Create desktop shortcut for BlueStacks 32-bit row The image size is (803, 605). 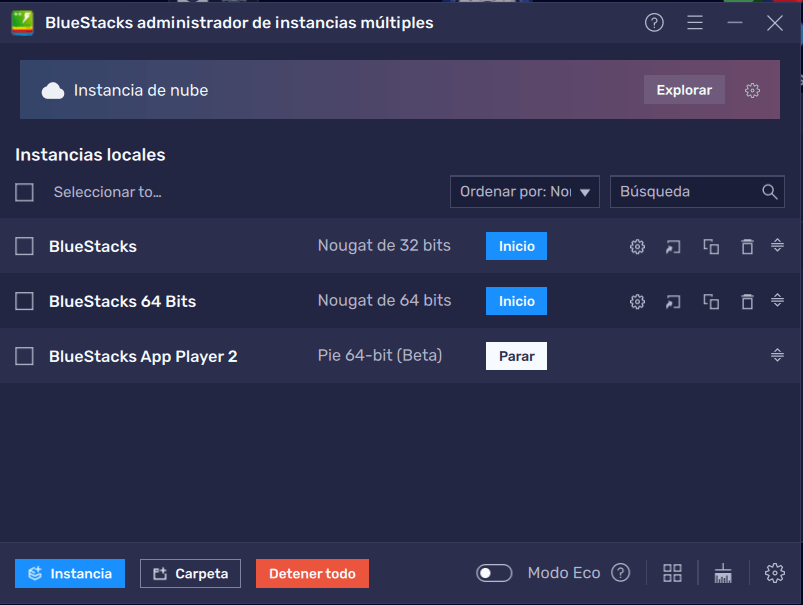(x=673, y=247)
